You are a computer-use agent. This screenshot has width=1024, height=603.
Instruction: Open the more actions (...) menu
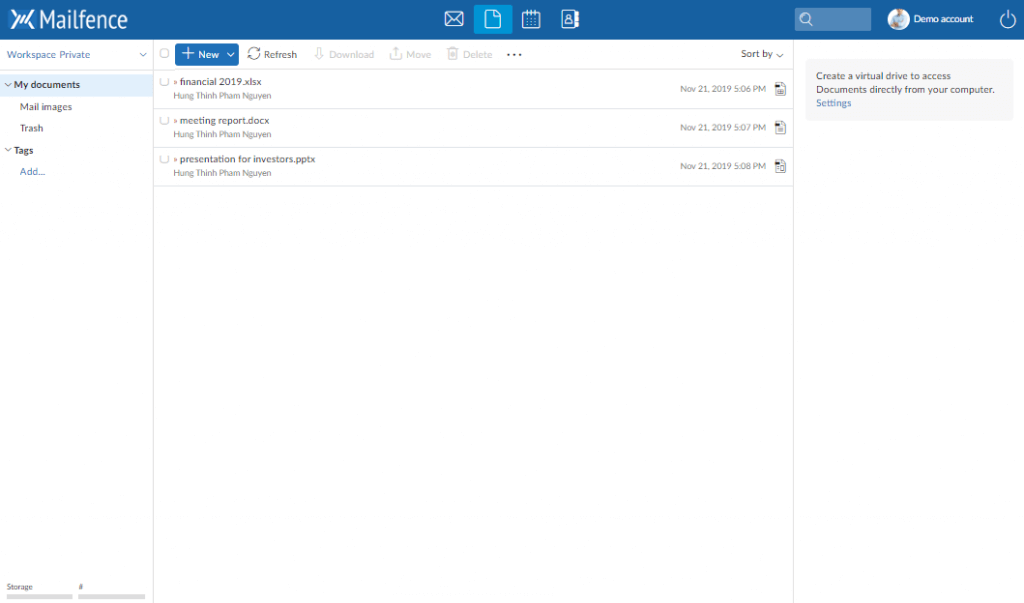pos(513,54)
